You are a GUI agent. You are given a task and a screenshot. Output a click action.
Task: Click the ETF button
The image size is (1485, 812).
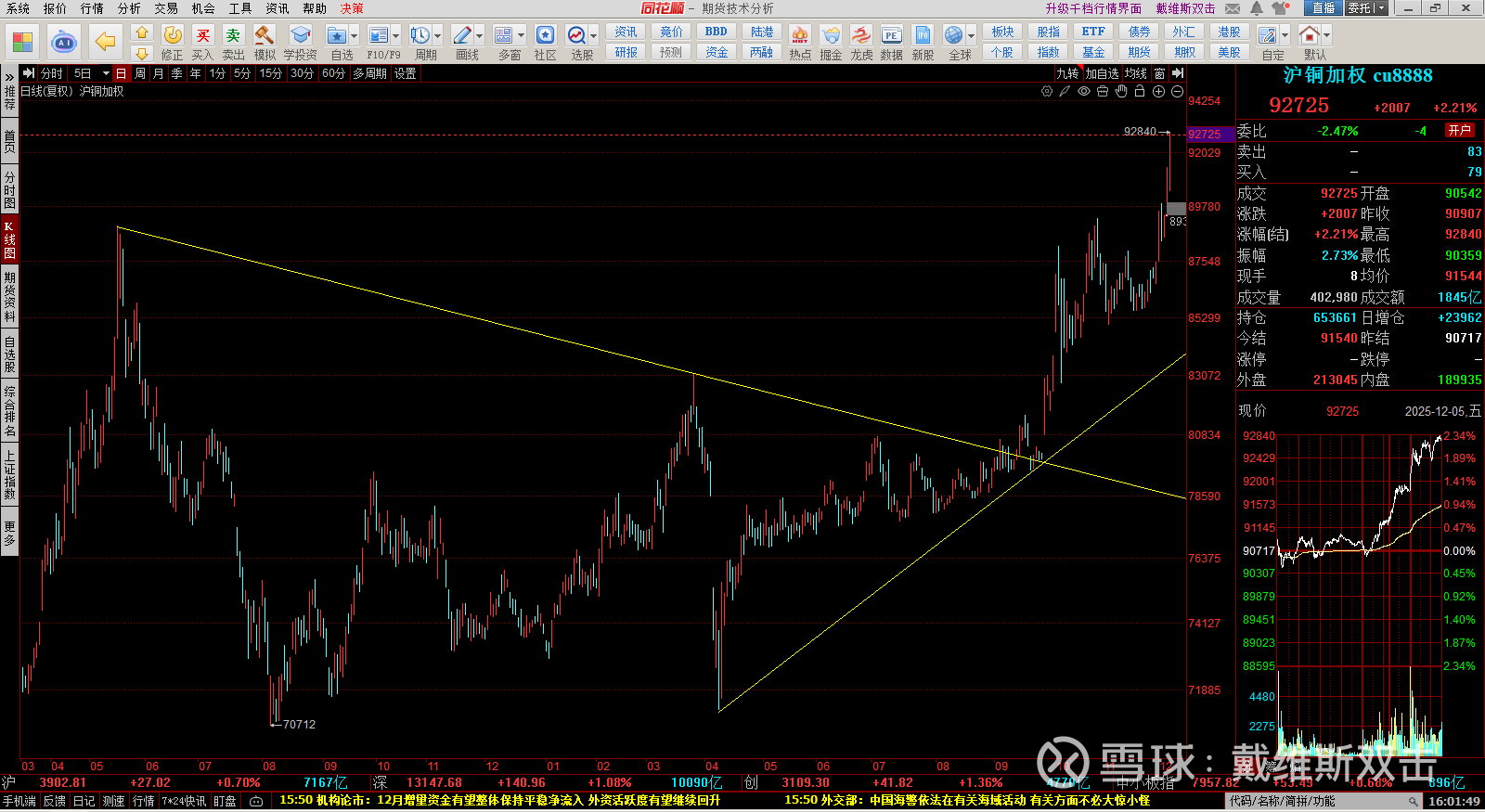[1093, 32]
